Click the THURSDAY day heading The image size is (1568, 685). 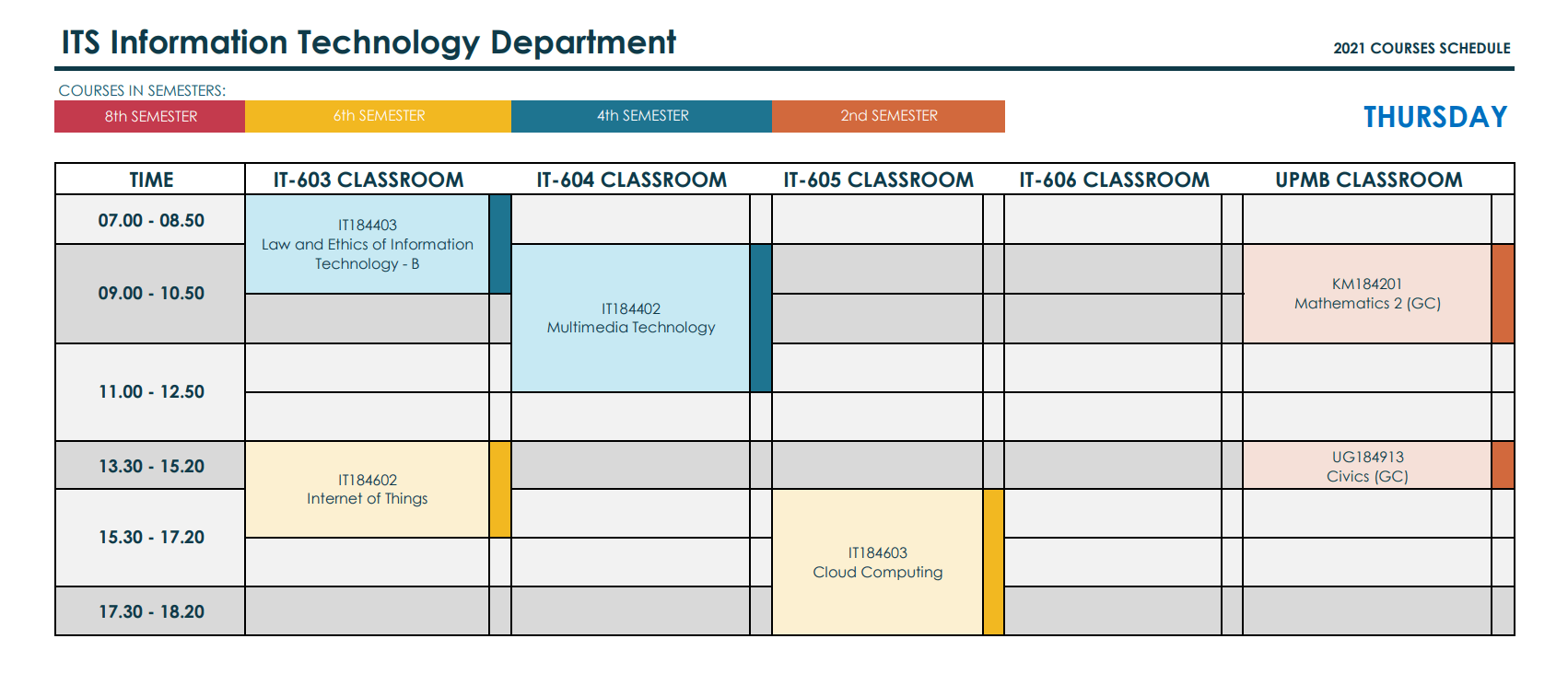(1434, 117)
